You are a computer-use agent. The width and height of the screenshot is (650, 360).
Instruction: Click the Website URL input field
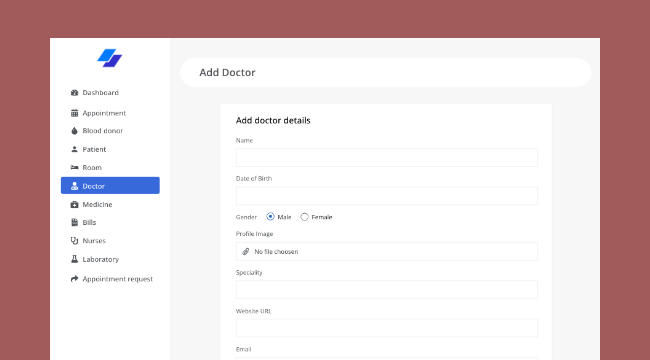(387, 328)
